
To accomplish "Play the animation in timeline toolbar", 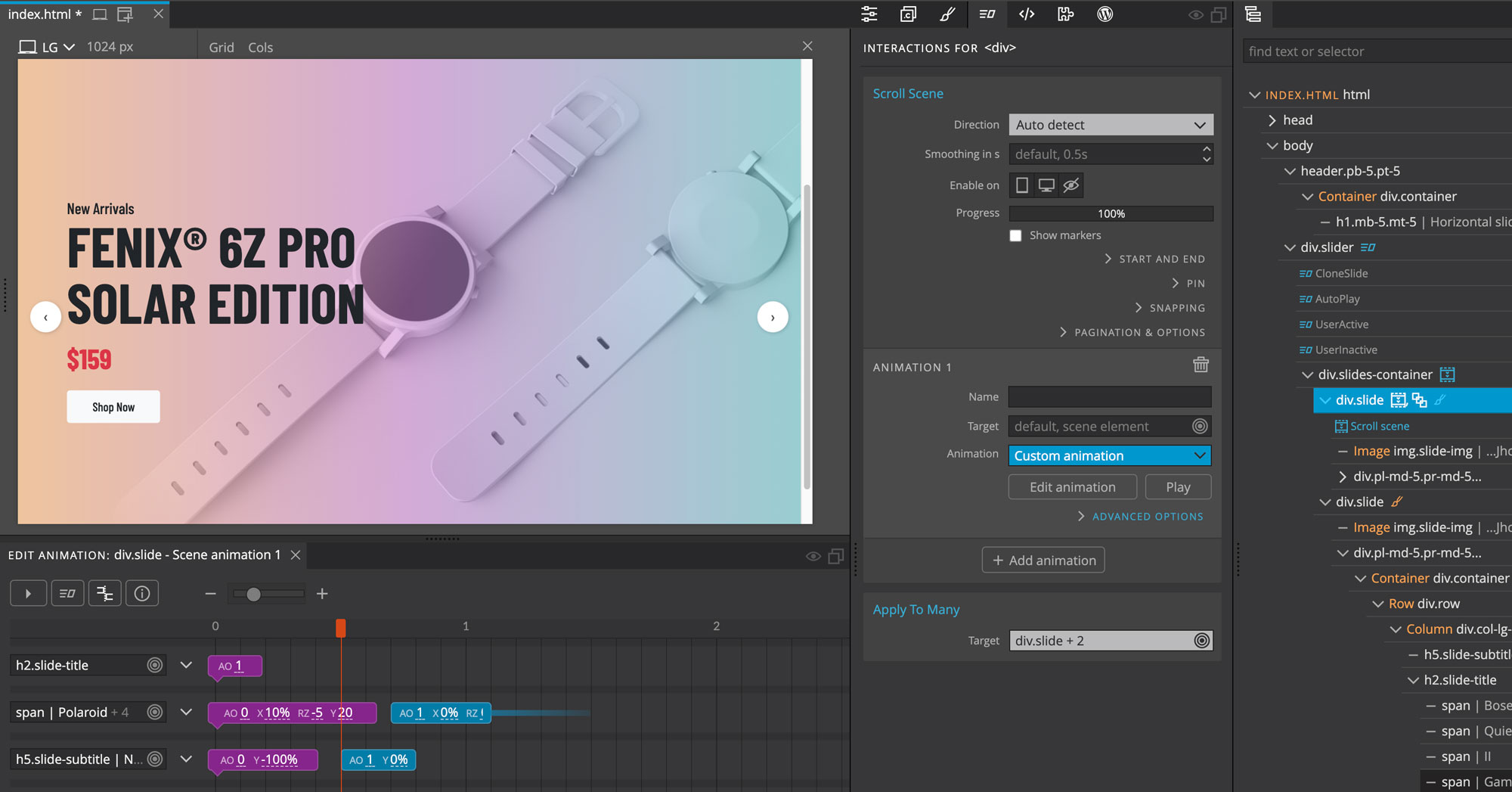I will pos(28,594).
